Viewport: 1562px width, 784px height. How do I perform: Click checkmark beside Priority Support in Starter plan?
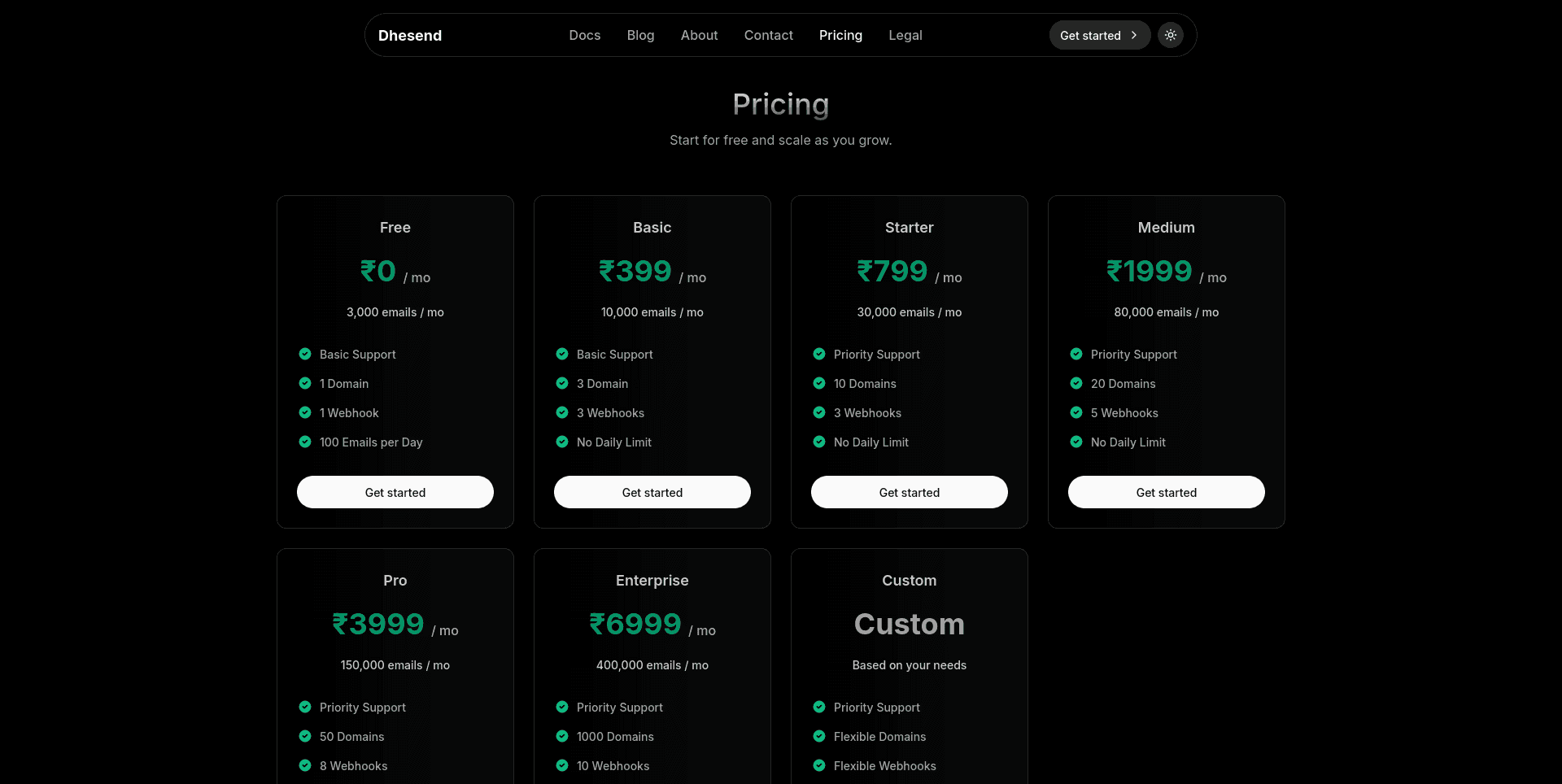(x=818, y=354)
